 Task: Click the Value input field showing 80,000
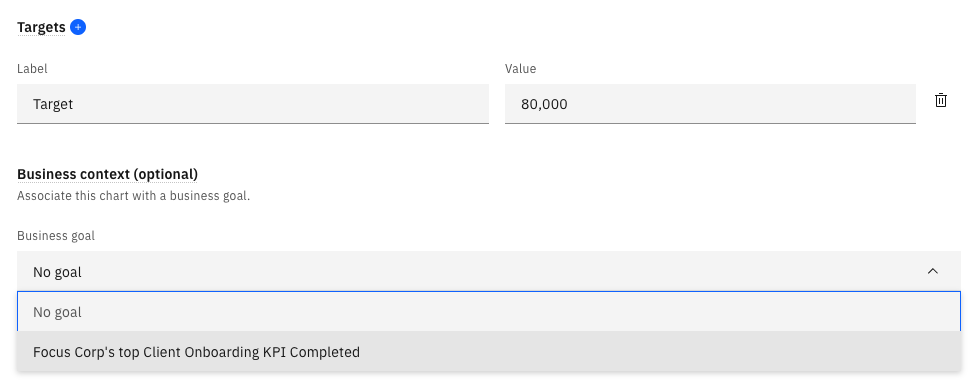(710, 104)
